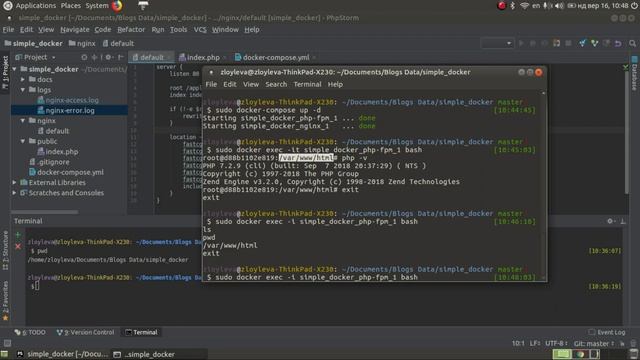Open the Refactor menu
The image size is (640, 360).
131,29
